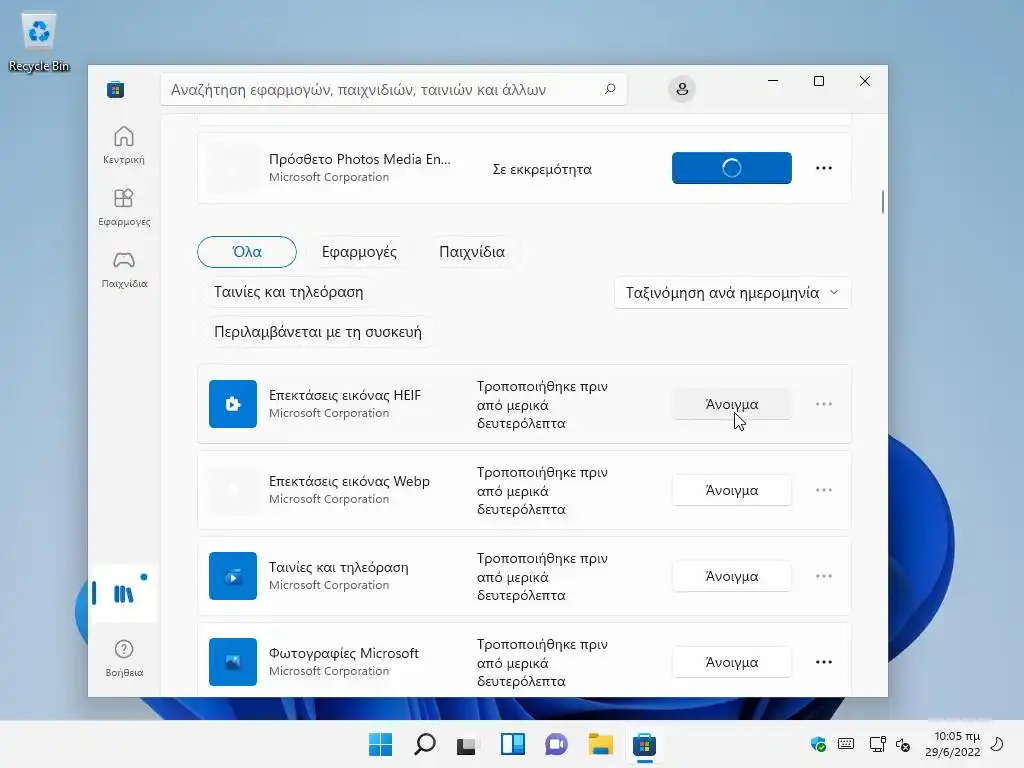This screenshot has height=768, width=1024.
Task: Select the Εφαρμογές filter chip
Action: 359,251
